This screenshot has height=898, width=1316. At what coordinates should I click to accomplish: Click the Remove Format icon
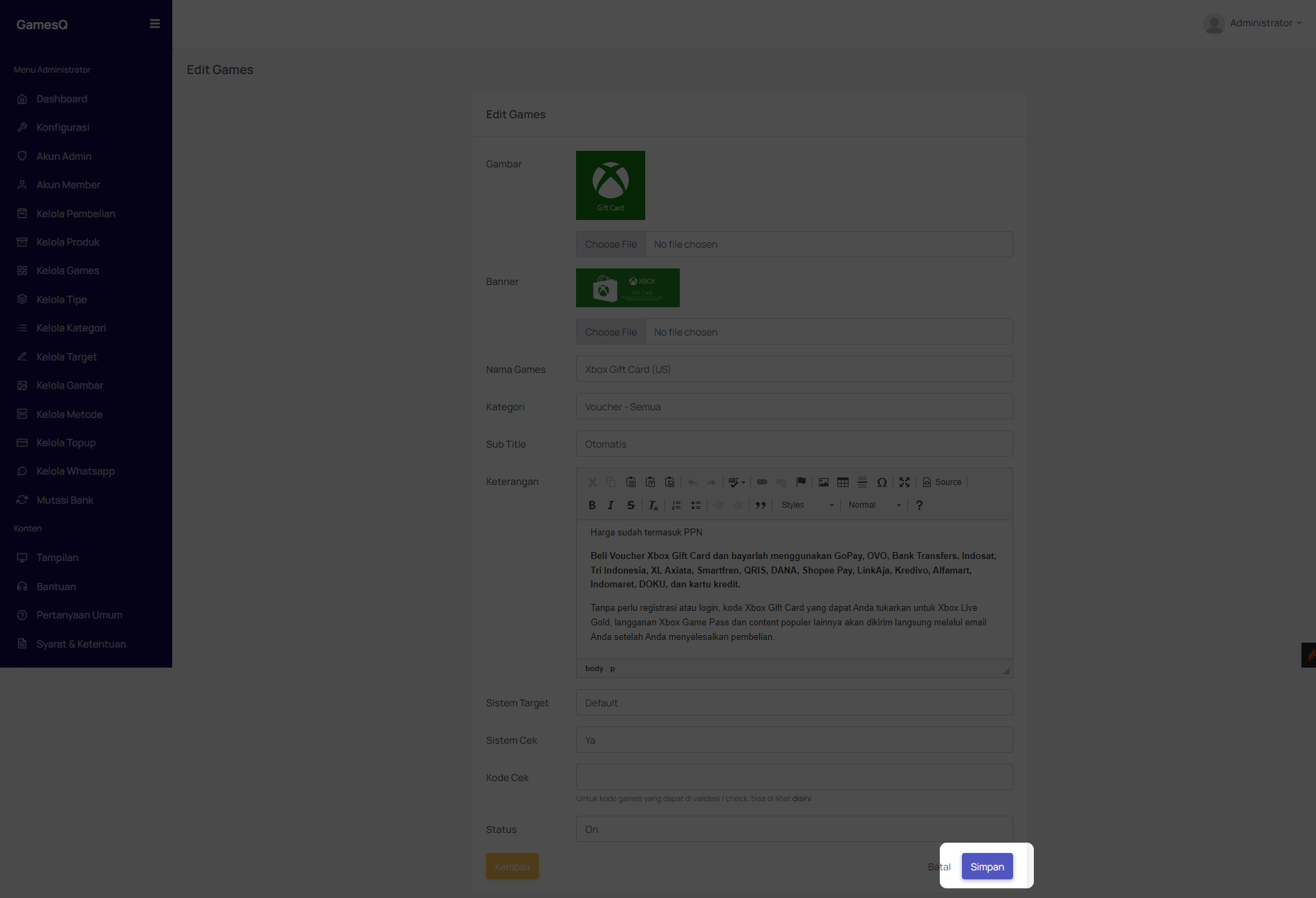(654, 505)
